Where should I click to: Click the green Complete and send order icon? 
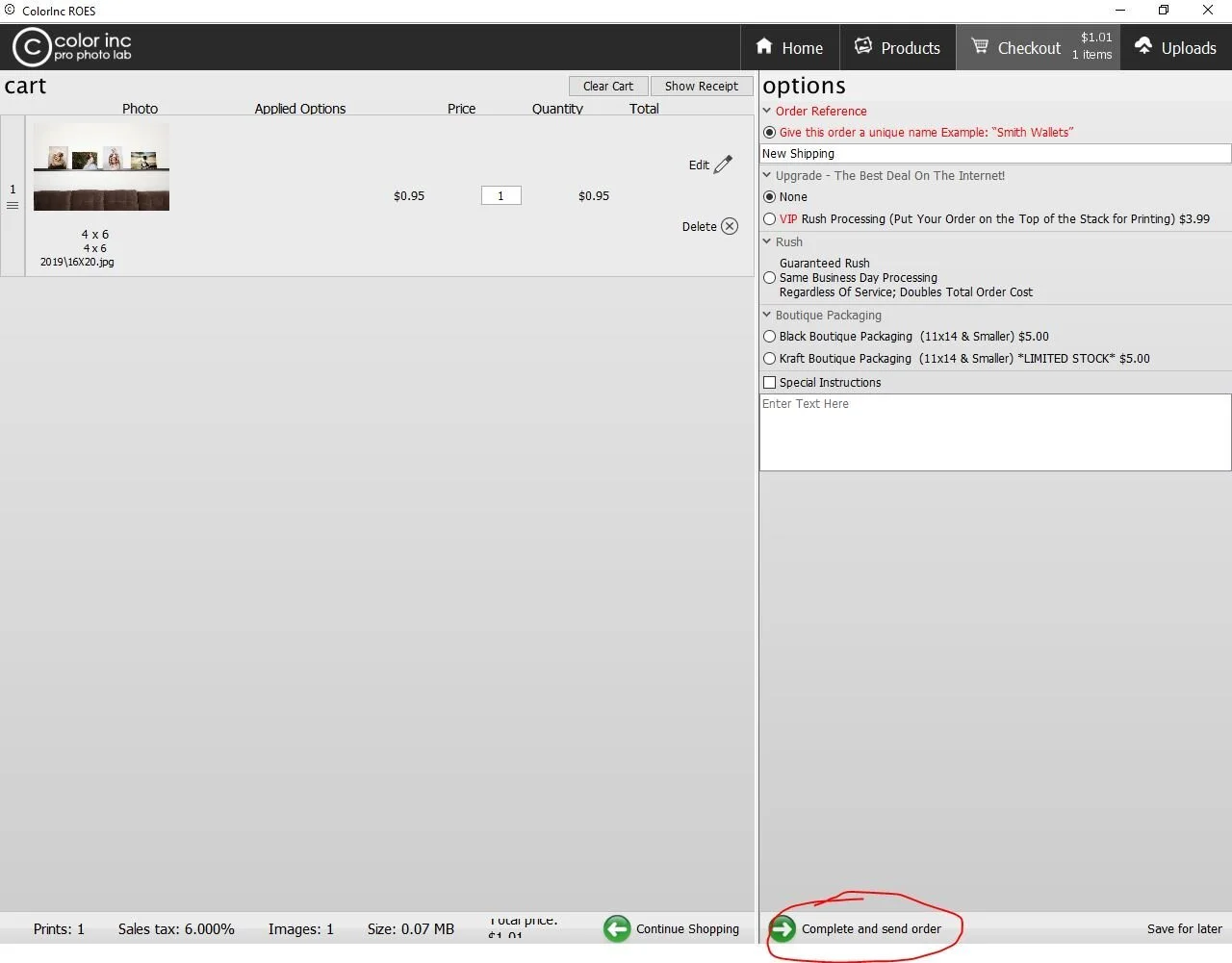(x=783, y=928)
